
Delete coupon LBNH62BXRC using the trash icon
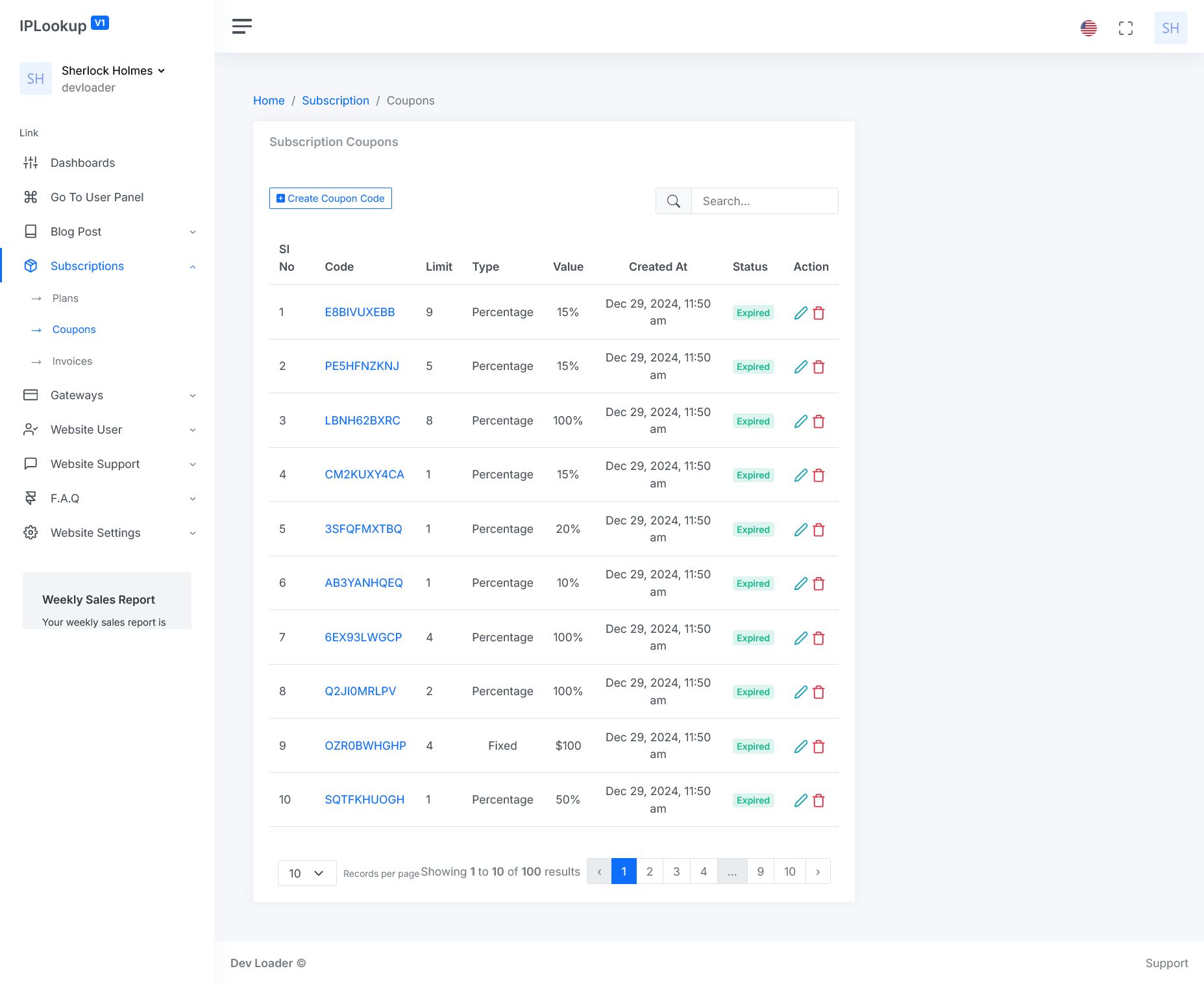[x=818, y=421]
